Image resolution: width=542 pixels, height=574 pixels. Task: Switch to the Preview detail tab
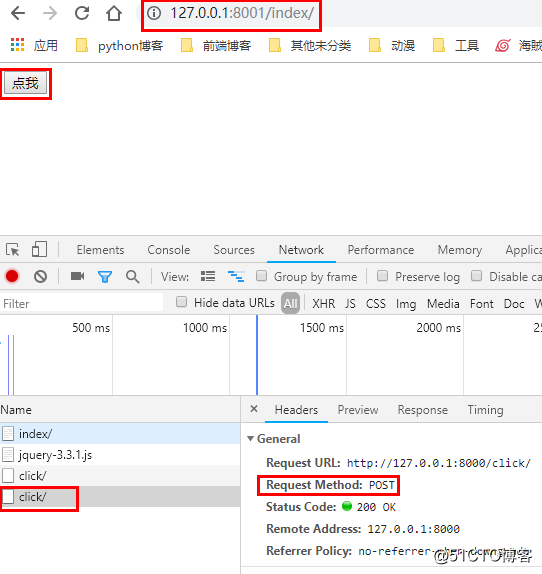pos(358,410)
